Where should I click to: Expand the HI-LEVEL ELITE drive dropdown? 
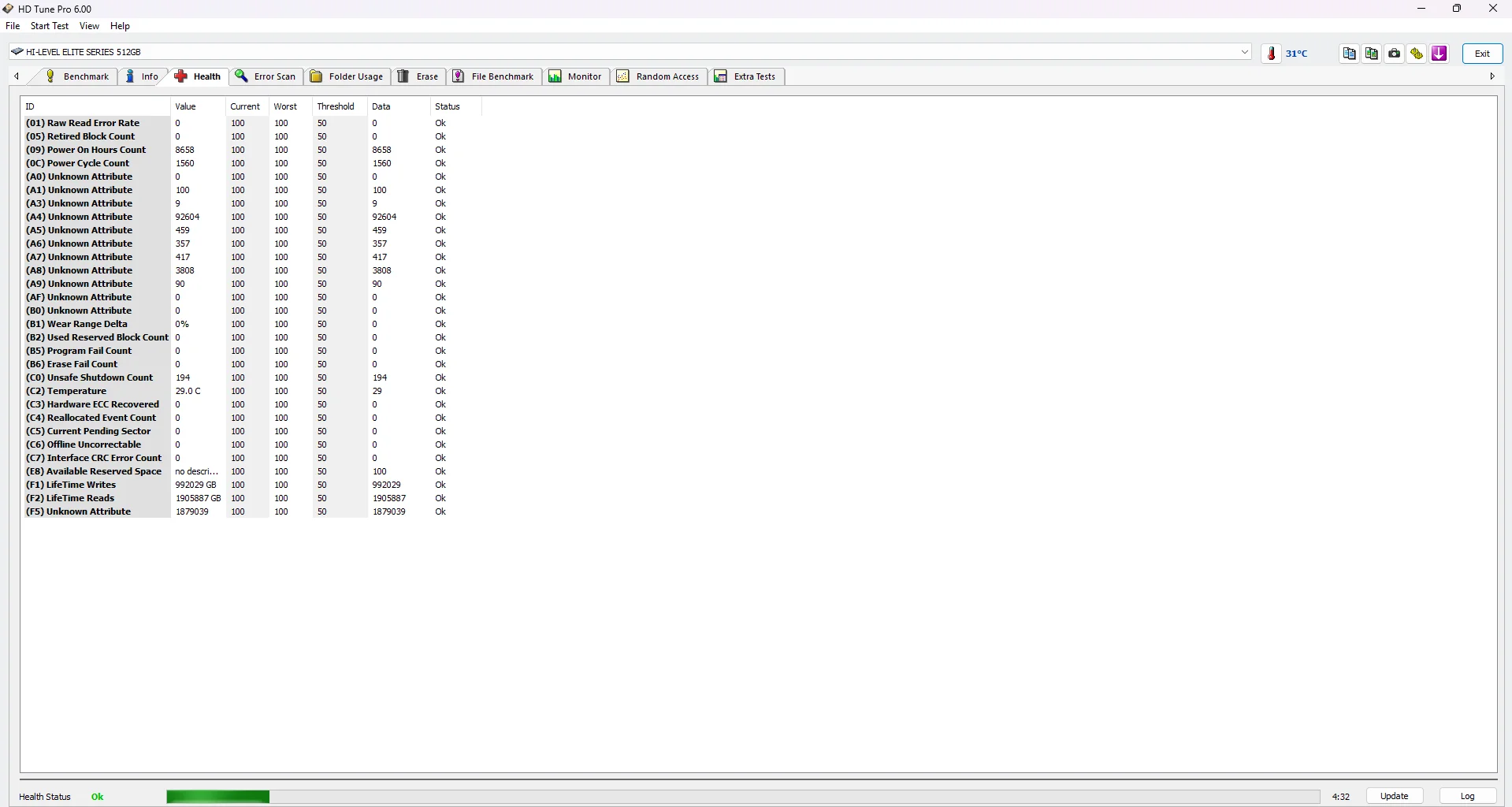pos(1245,52)
